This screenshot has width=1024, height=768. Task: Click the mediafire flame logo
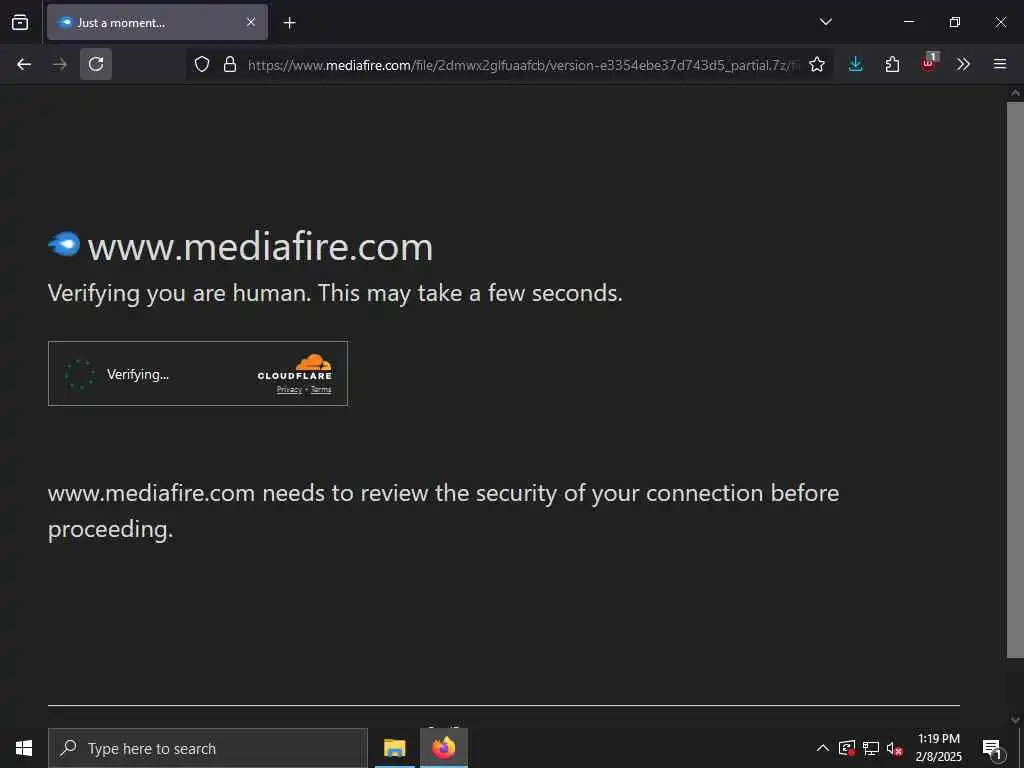coord(64,244)
